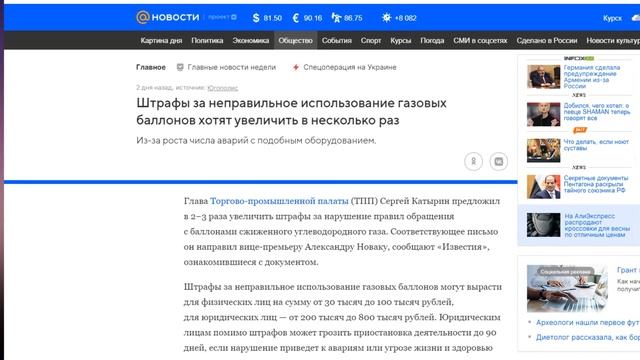
Task: Open thumbnail for the SHAMAN story
Action: 543,114
